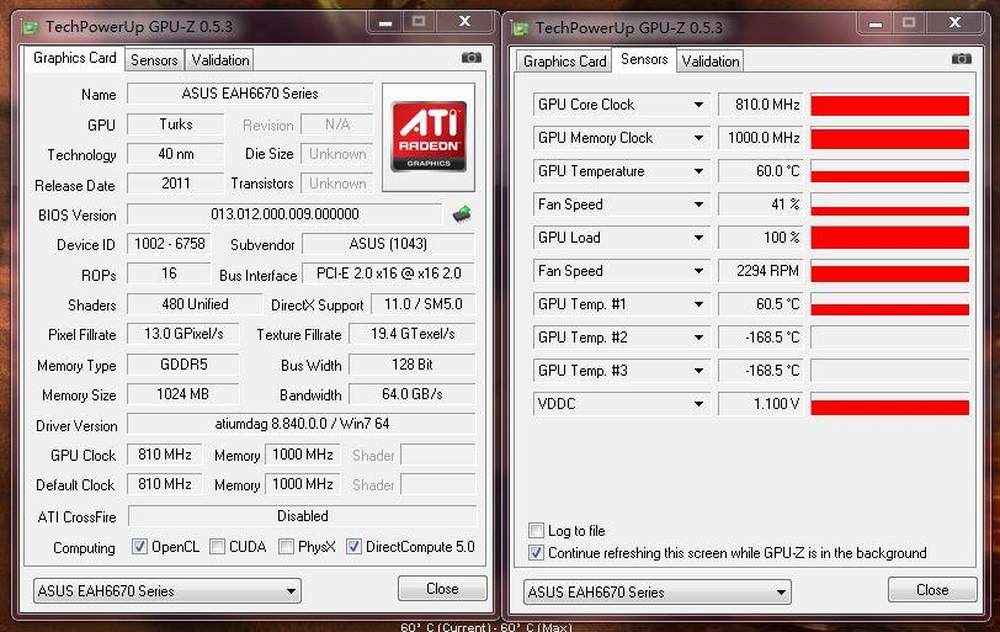Uncheck Continue refreshing while in background
The image size is (1000, 632).
point(536,553)
